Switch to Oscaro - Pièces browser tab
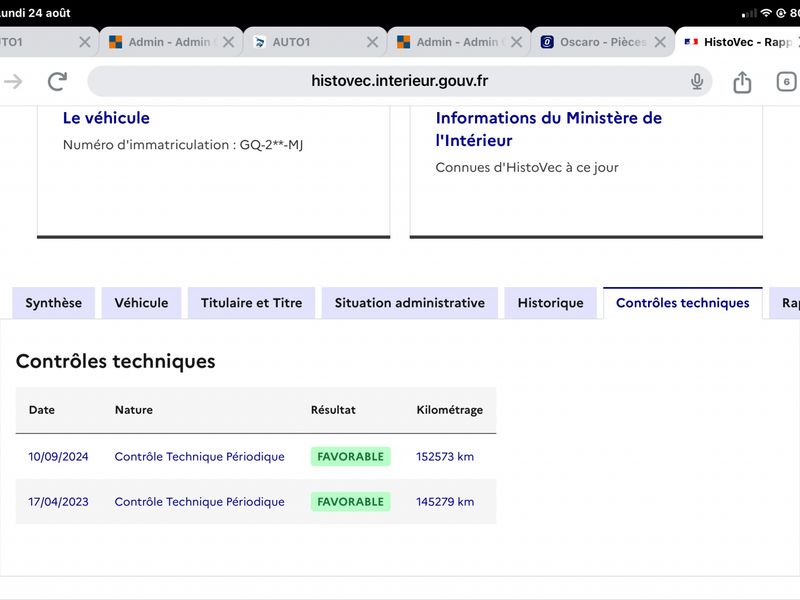800x600 pixels. [x=603, y=42]
